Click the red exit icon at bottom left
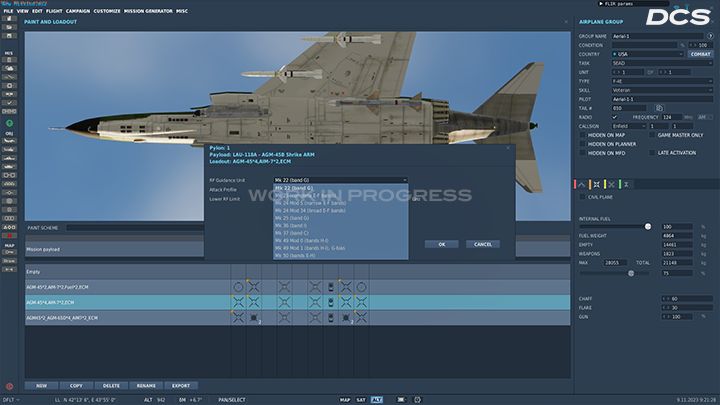The image size is (720, 405). pyautogui.click(x=10, y=385)
